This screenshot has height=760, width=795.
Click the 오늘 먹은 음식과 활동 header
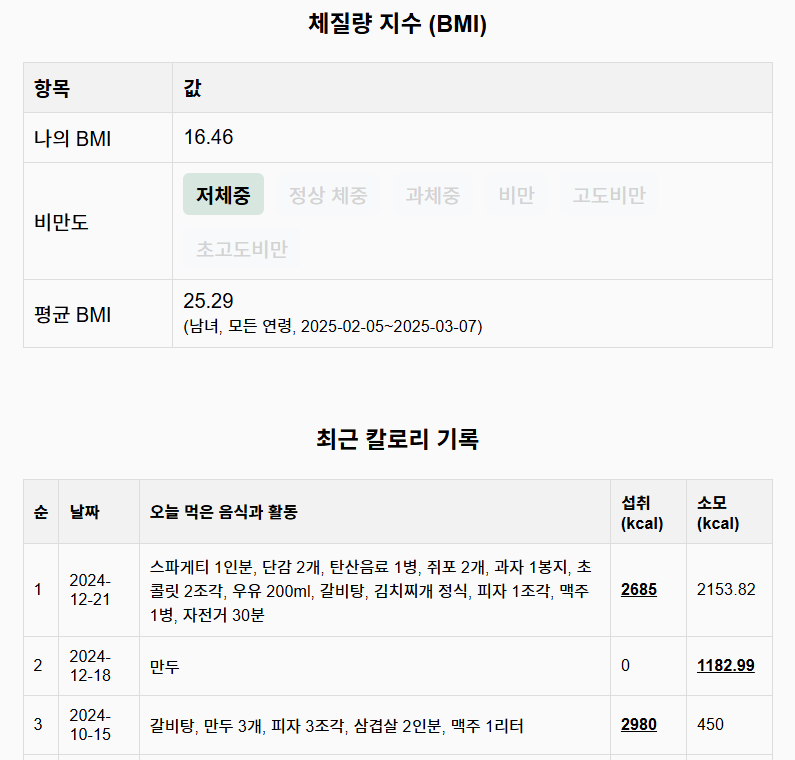click(x=375, y=512)
